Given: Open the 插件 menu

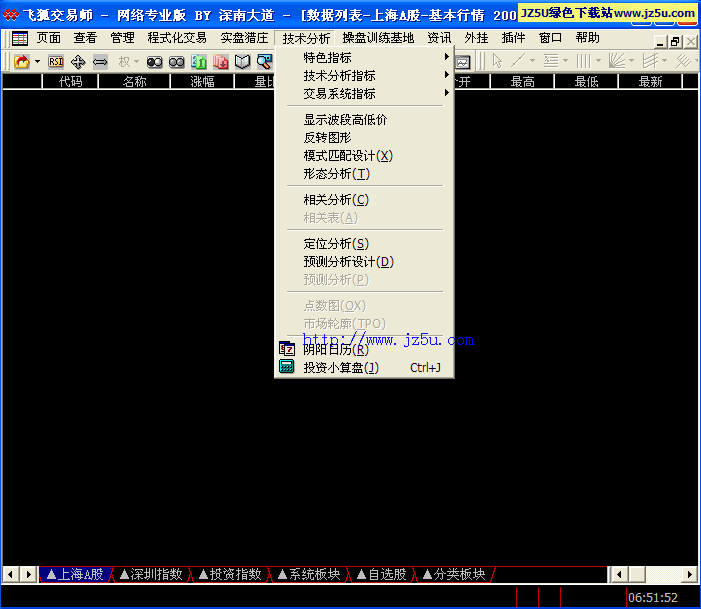Looking at the screenshot, I should 513,38.
